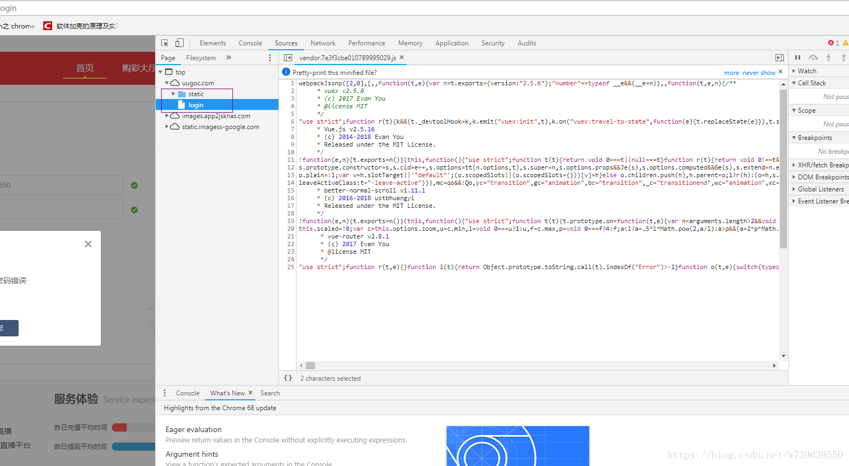Toggle the device toolbar icon
Screen dimensions: 849x466
[179, 43]
